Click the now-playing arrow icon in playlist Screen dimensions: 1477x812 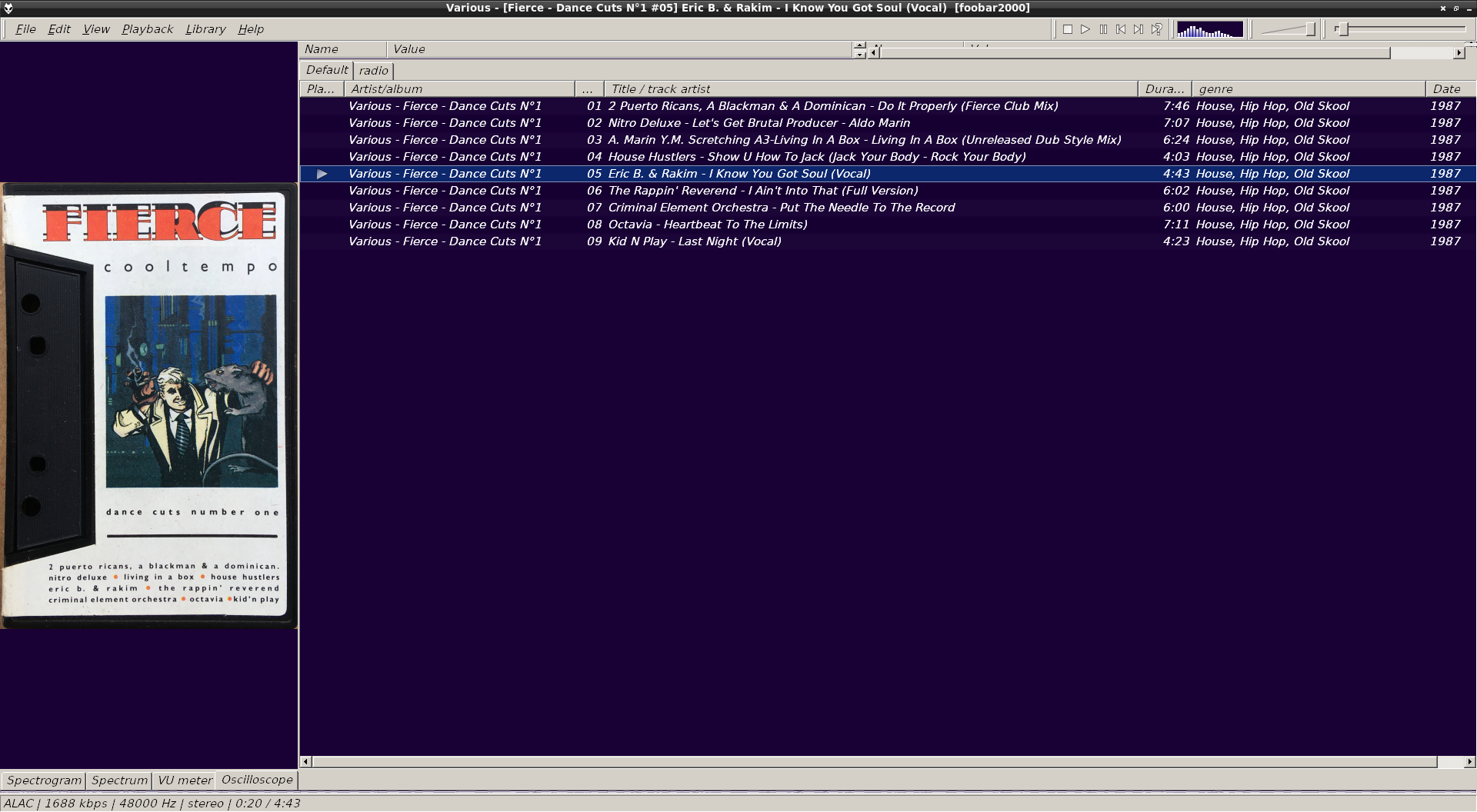pos(322,174)
